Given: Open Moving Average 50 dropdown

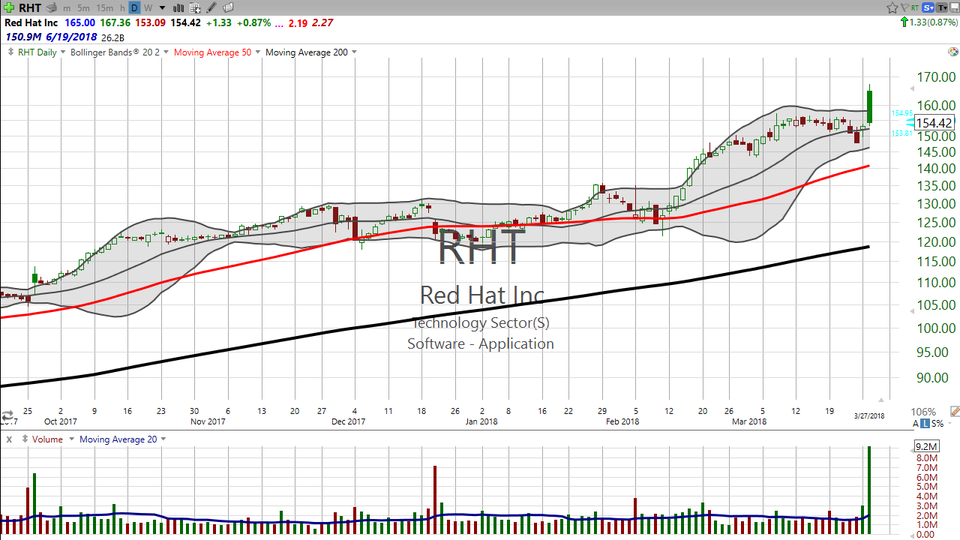Looking at the screenshot, I should point(257,52).
